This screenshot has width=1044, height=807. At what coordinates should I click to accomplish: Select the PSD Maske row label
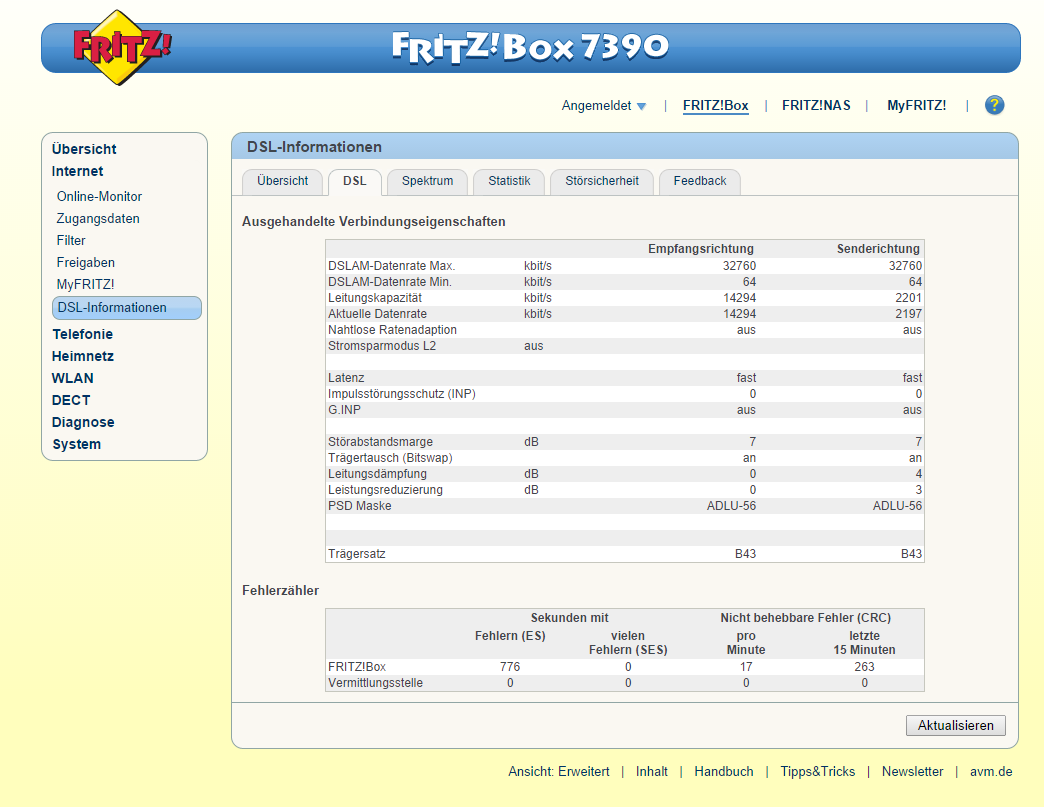(360, 505)
